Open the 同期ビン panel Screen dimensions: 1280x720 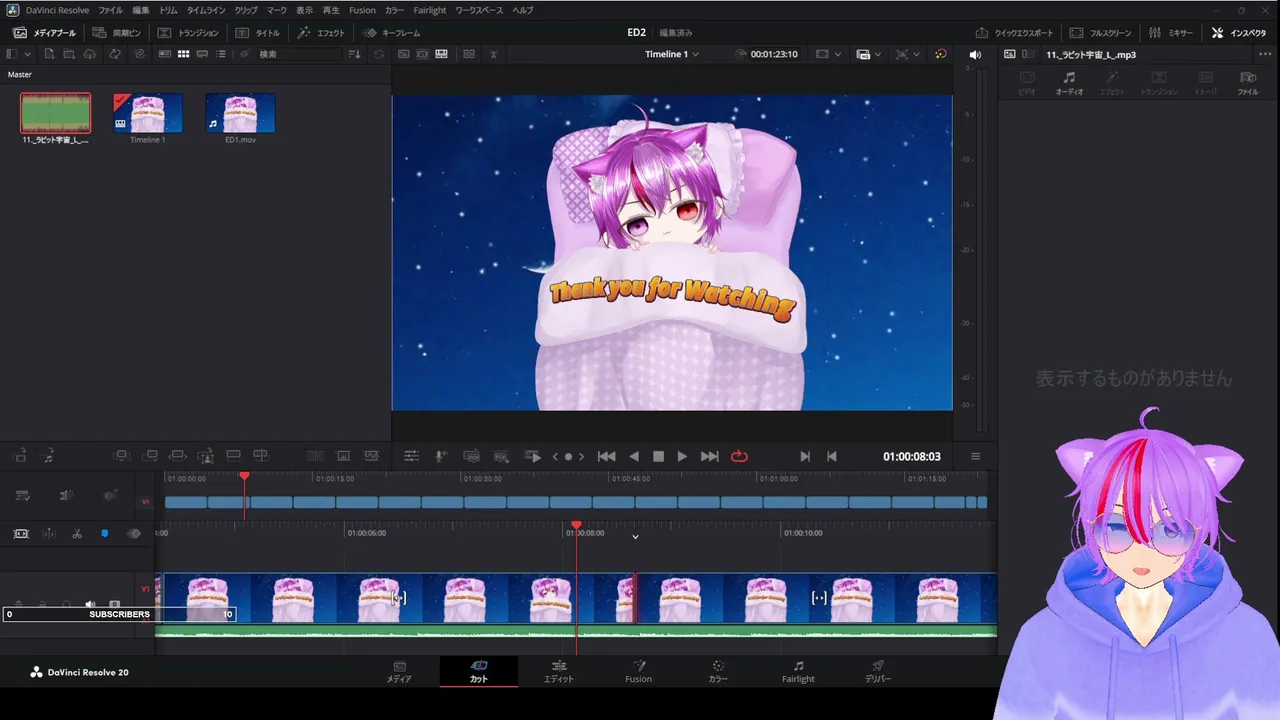tap(116, 33)
